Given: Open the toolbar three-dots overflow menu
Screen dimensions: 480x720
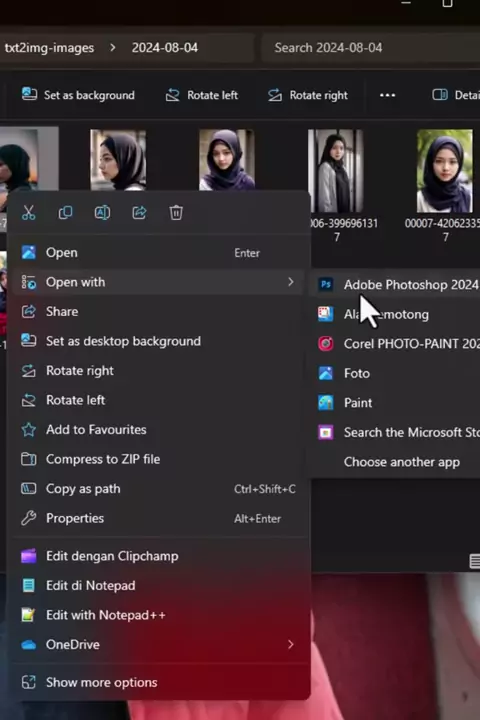Looking at the screenshot, I should pos(387,95).
